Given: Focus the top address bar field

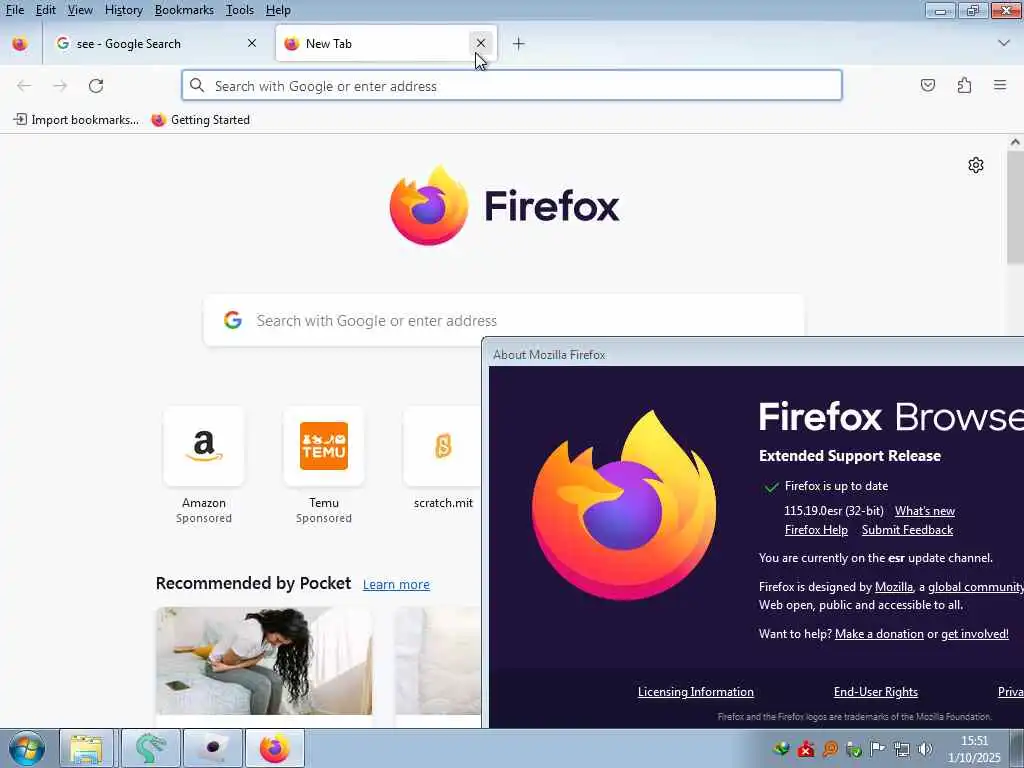Looking at the screenshot, I should (511, 86).
